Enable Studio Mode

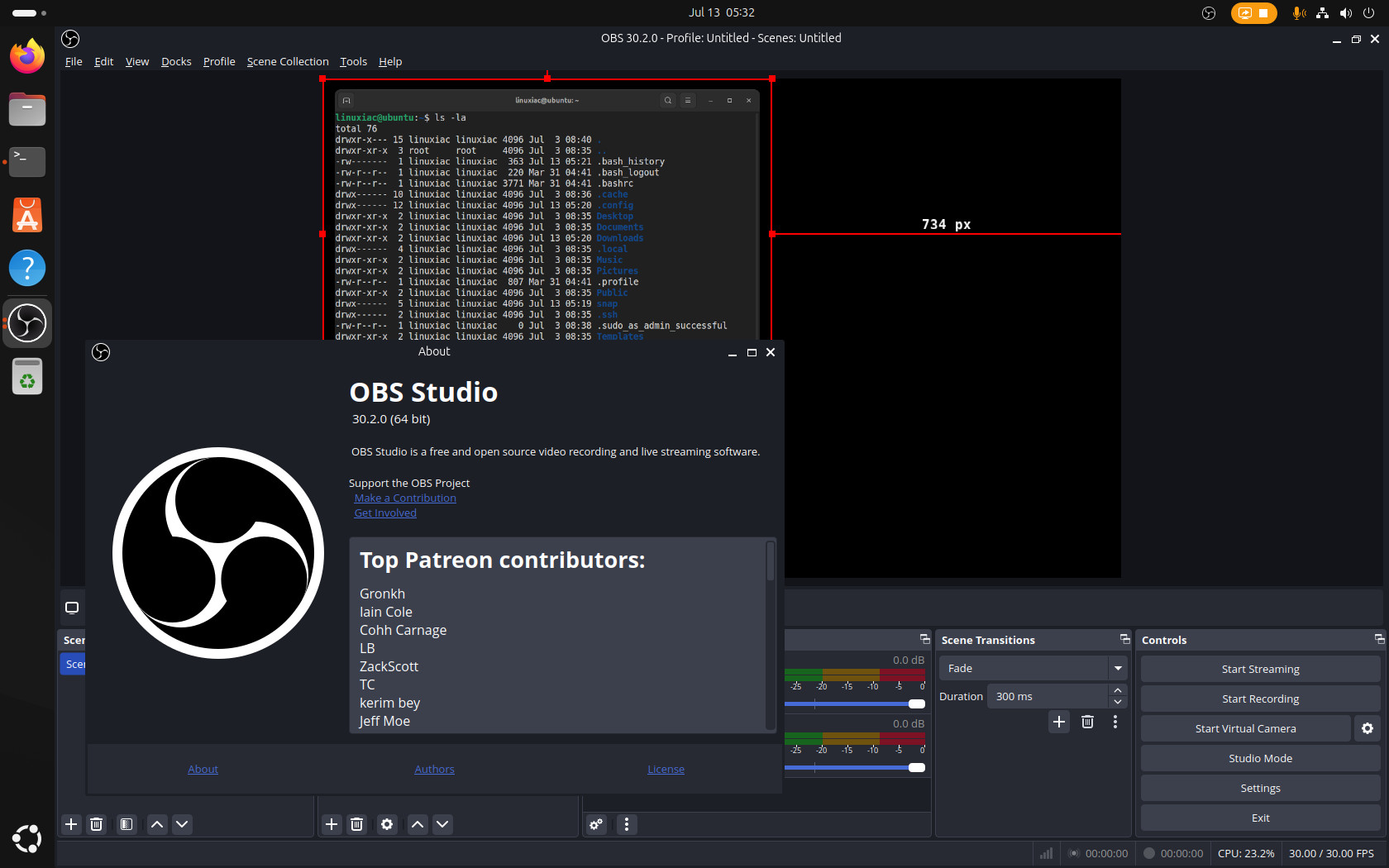1260,758
